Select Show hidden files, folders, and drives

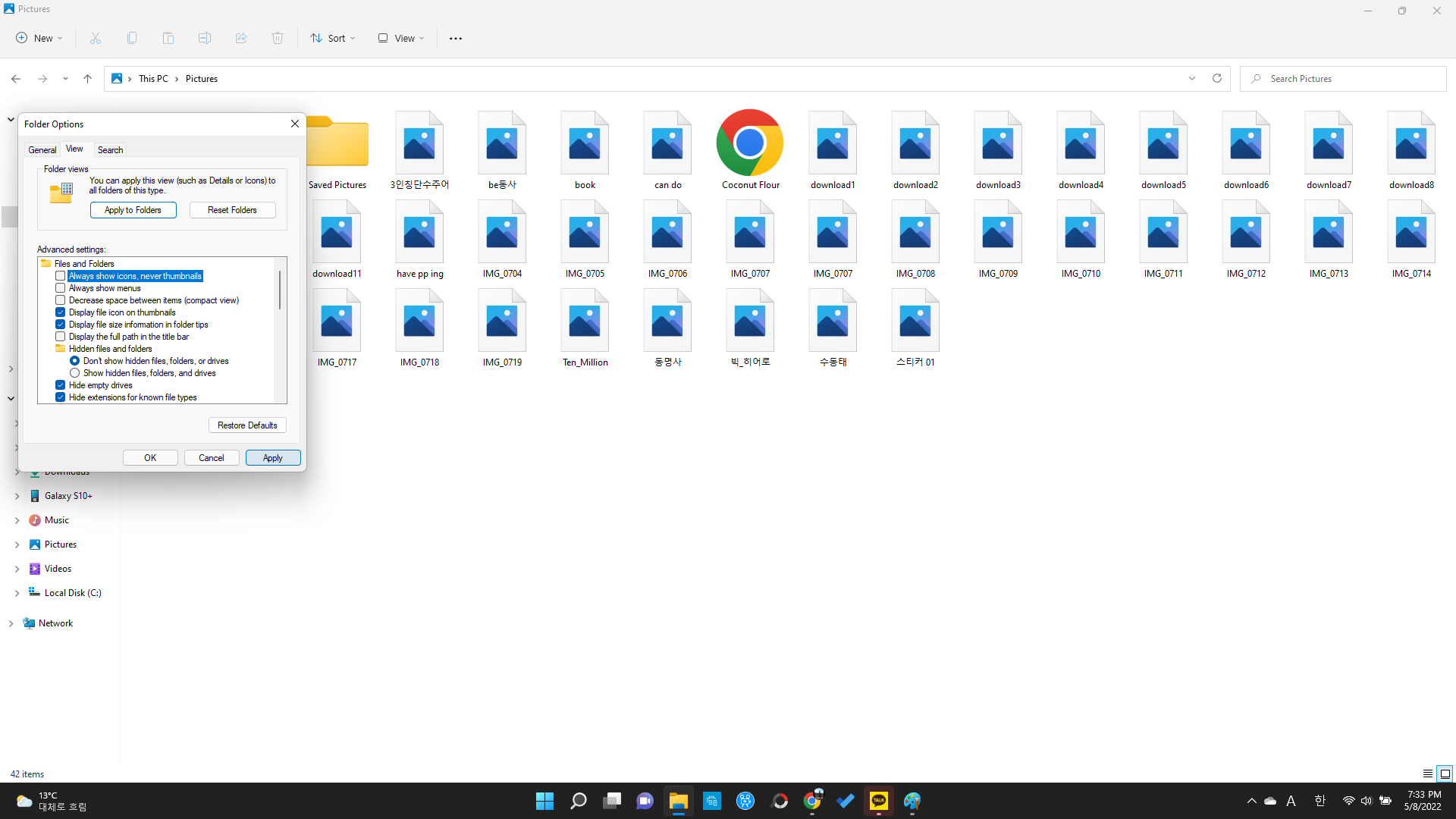75,373
